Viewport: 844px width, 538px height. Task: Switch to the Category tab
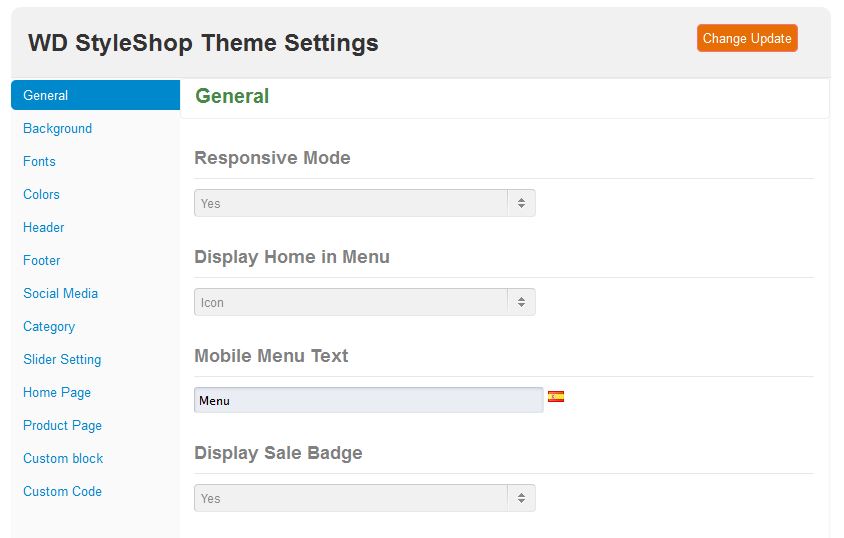click(49, 327)
